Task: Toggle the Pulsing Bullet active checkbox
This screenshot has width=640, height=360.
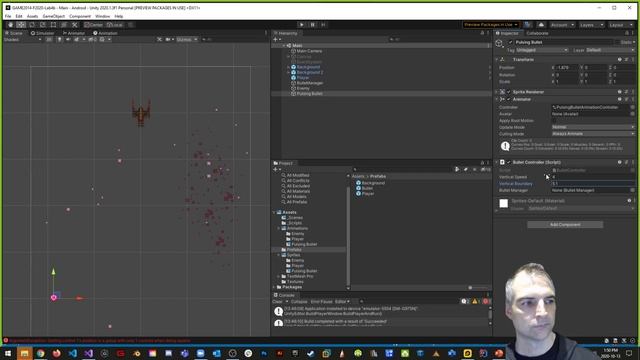Action: click(x=510, y=42)
